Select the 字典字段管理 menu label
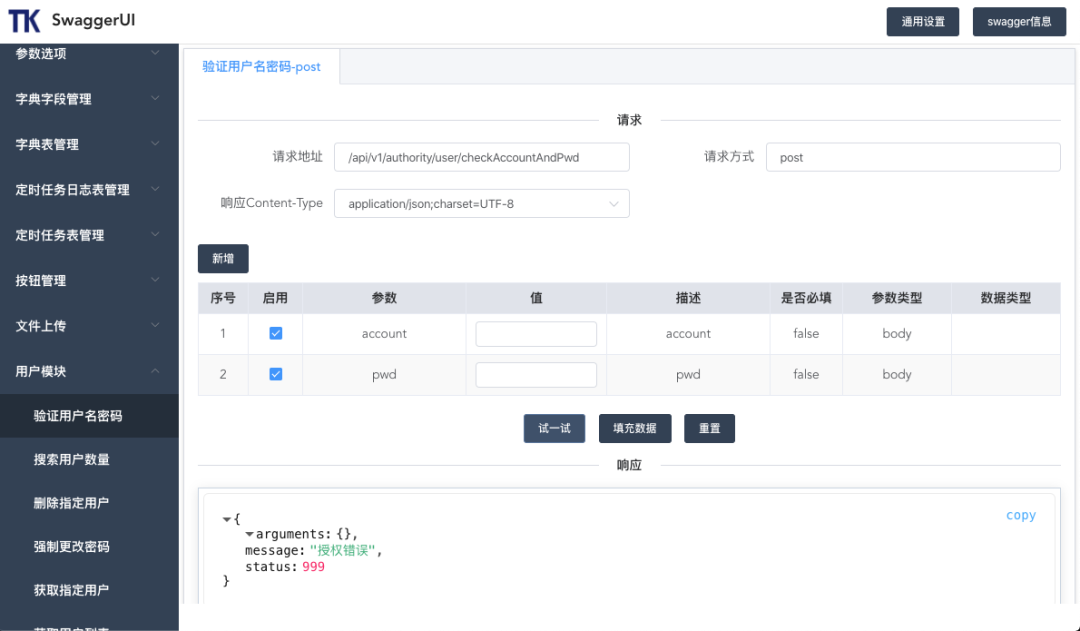 (54, 99)
